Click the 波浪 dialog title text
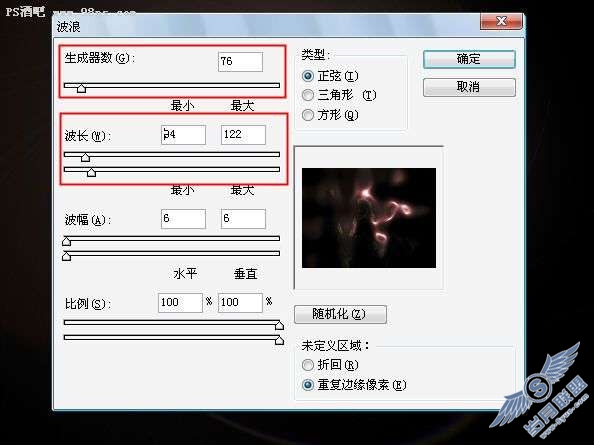Screen dimensions: 594x445 [69, 27]
